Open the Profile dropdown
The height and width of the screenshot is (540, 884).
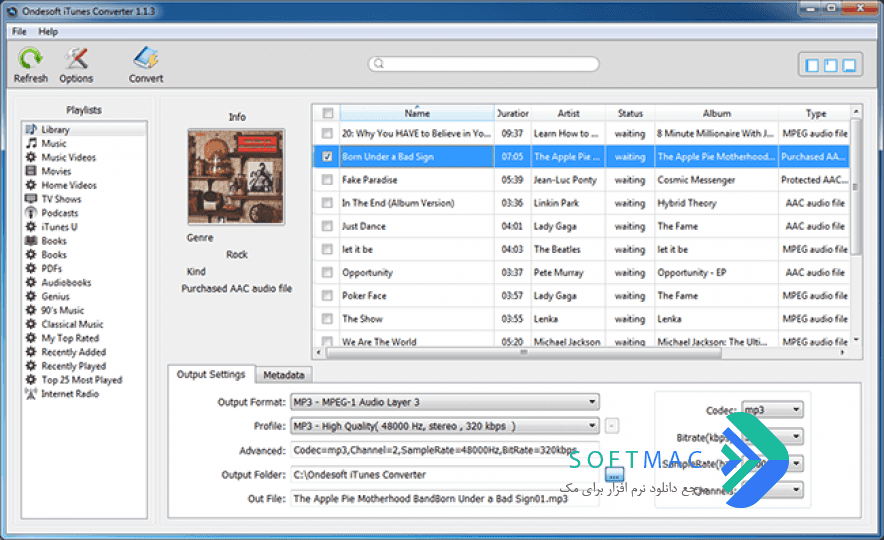point(444,426)
